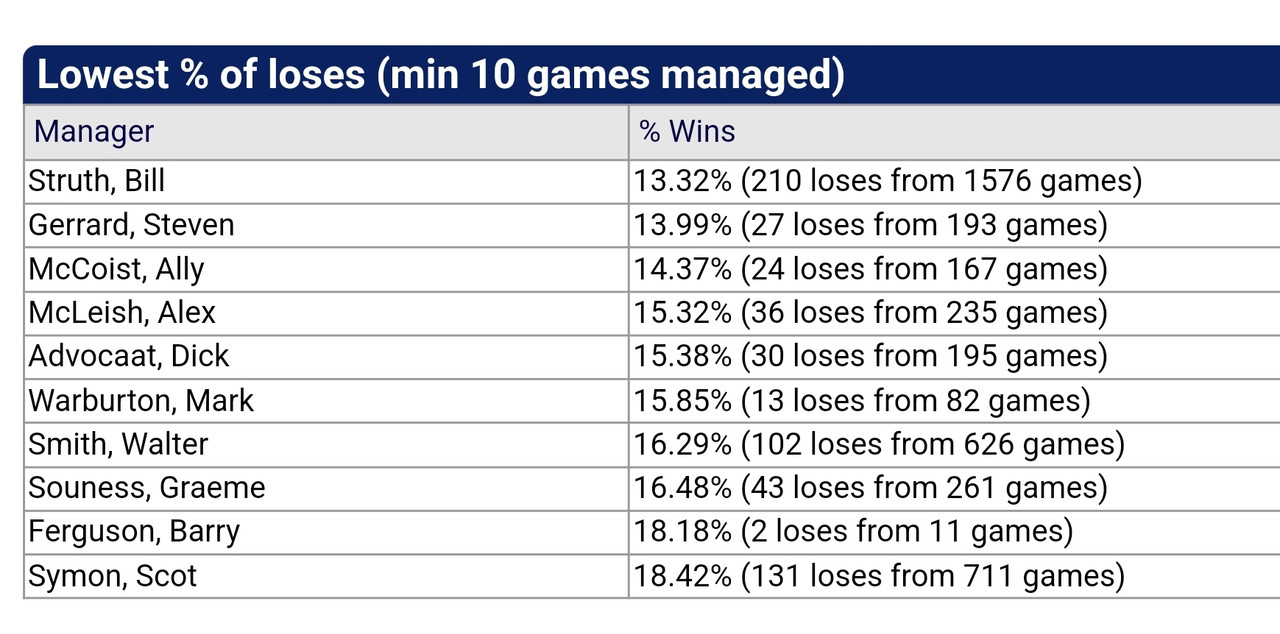The width and height of the screenshot is (1280, 634).
Task: Open the Symon, Scot manager entry
Action: (x=113, y=576)
